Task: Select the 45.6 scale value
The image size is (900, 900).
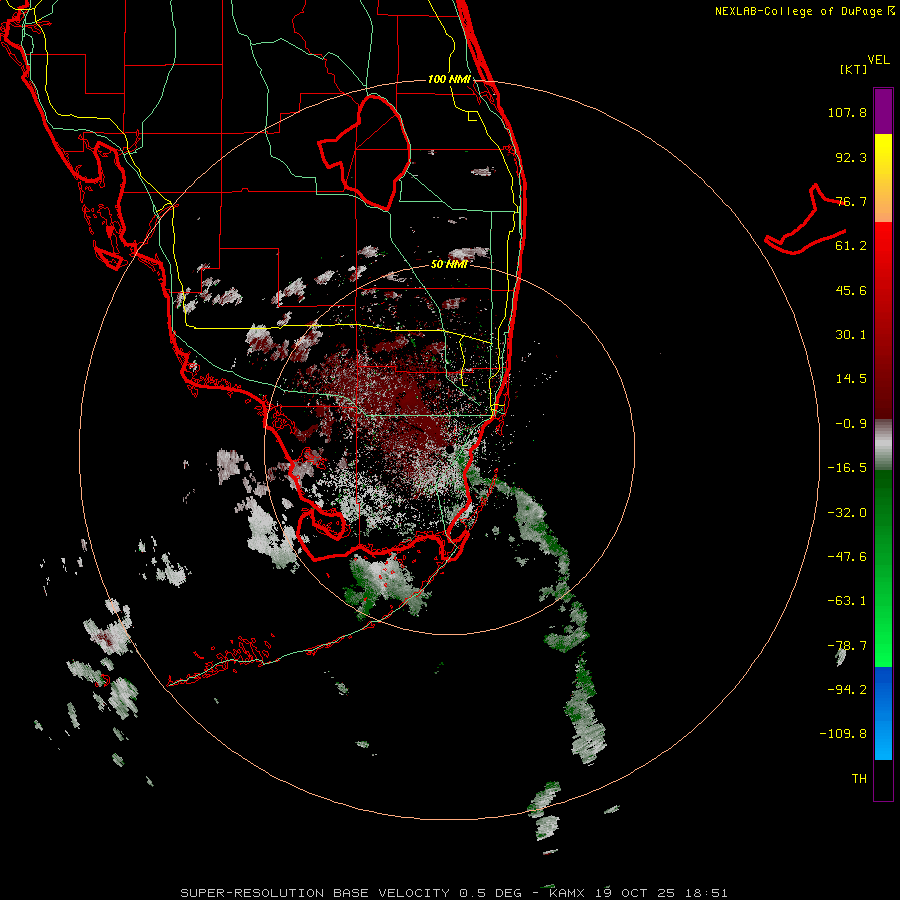Action: pyautogui.click(x=851, y=290)
